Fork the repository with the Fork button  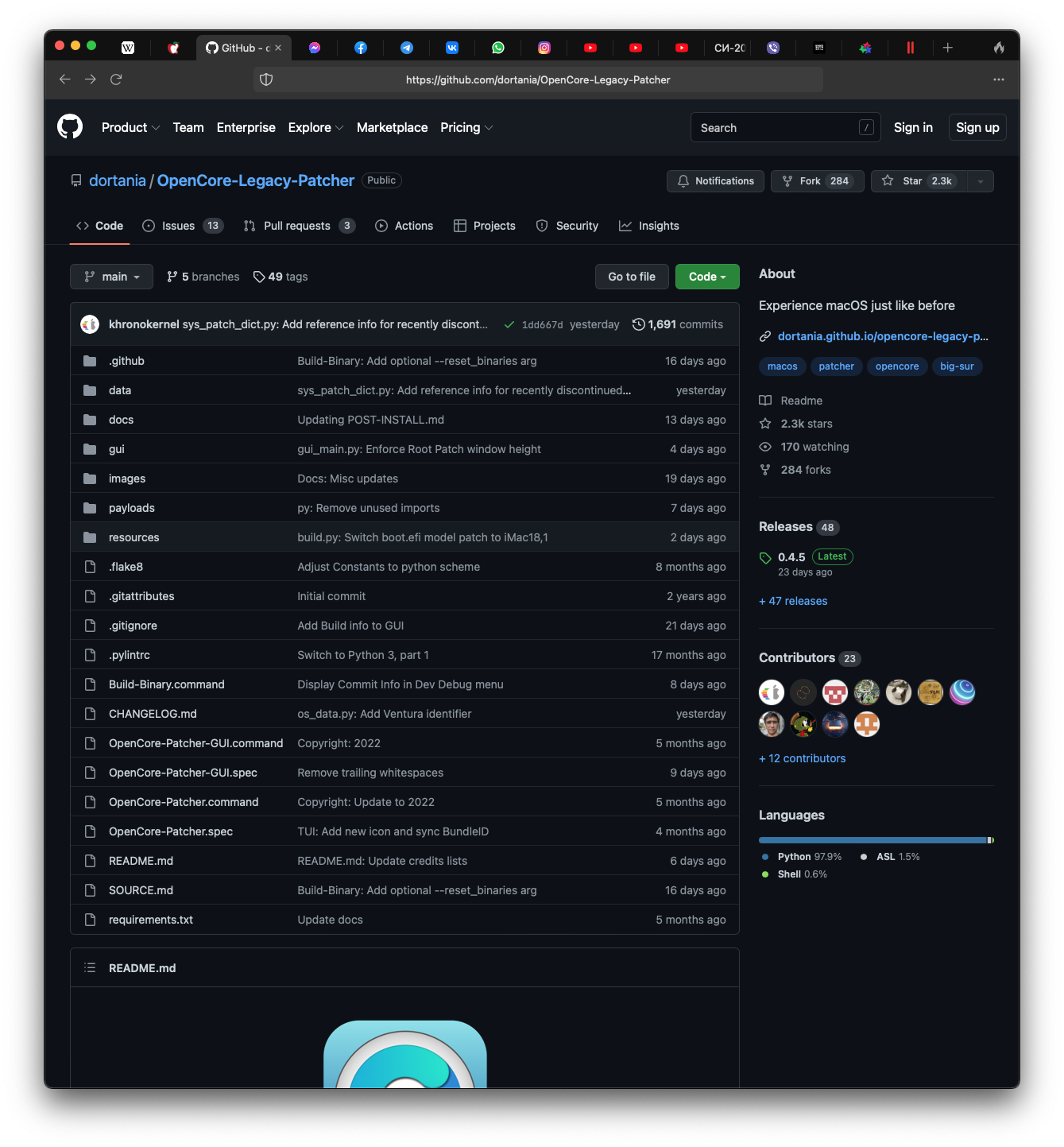coord(817,181)
